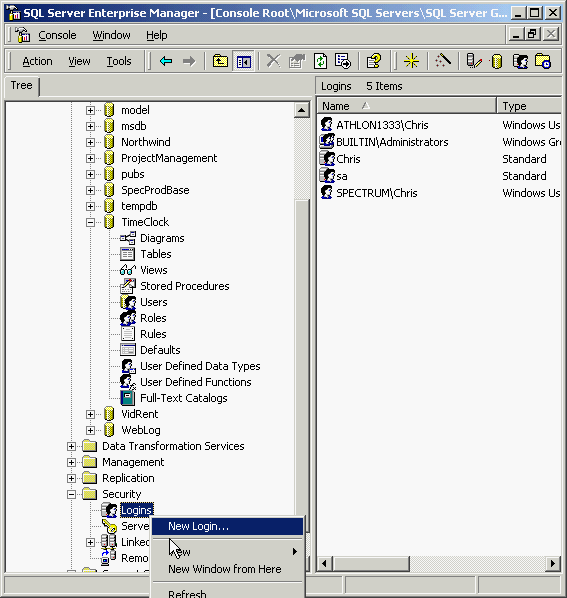The image size is (567, 598).
Task: Click the Run a Wizard wand icon
Action: point(443,61)
